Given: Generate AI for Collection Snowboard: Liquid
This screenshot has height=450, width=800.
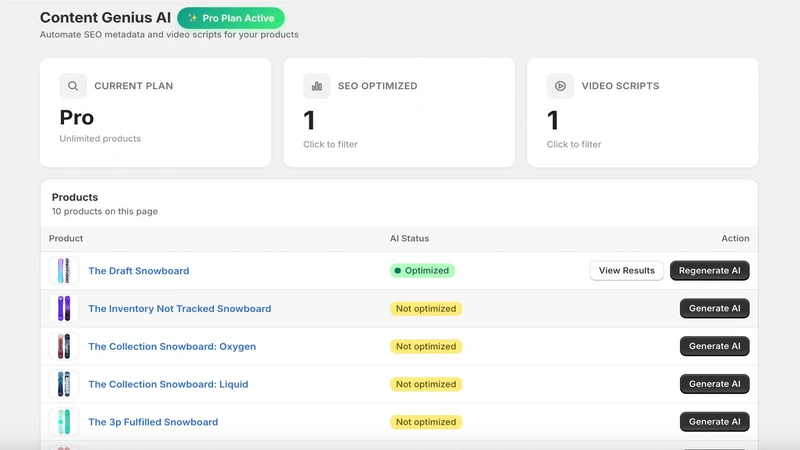Looking at the screenshot, I should (x=715, y=384).
